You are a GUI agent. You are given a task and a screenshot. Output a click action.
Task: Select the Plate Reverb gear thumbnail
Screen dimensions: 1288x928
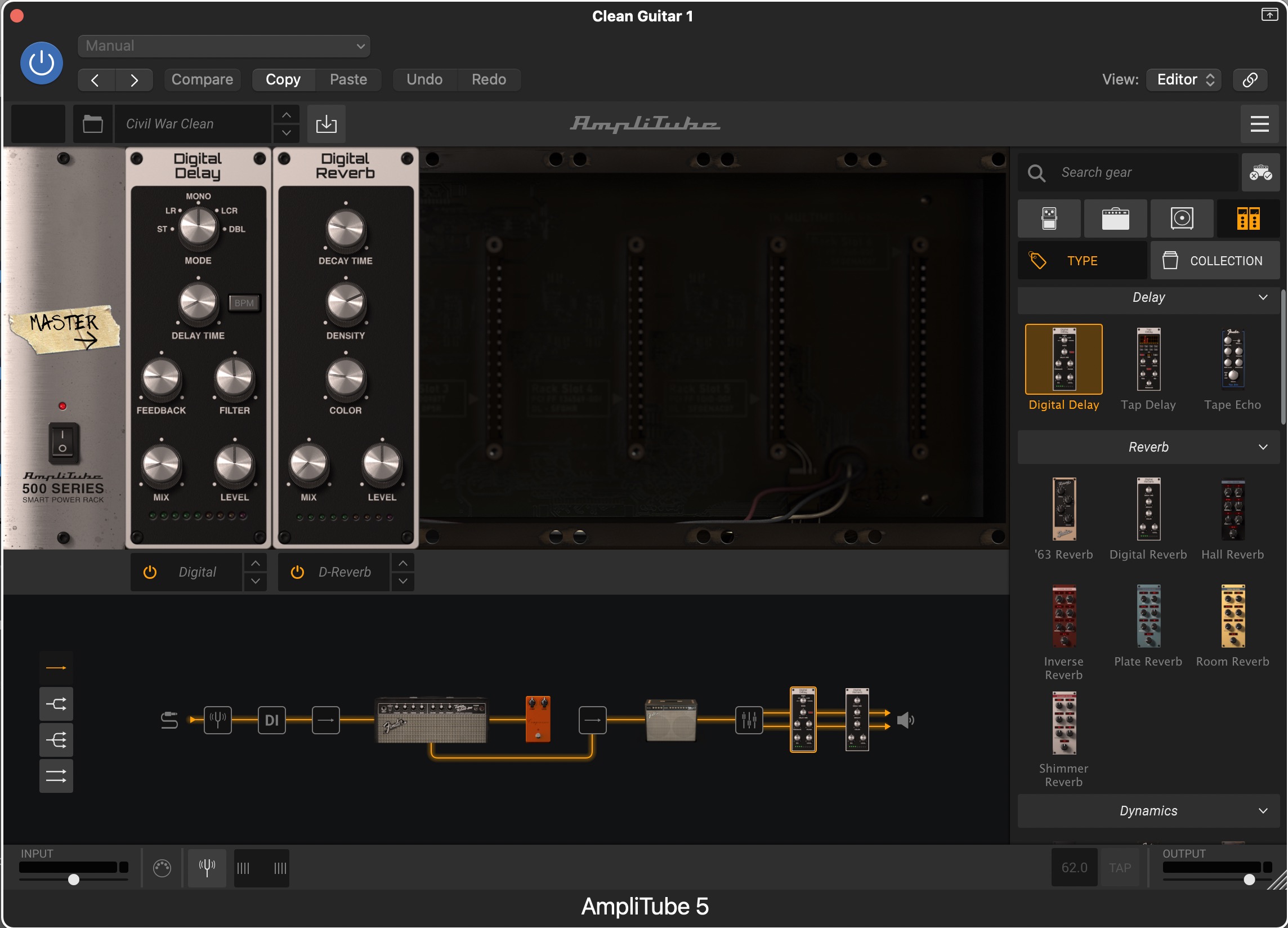click(1148, 616)
